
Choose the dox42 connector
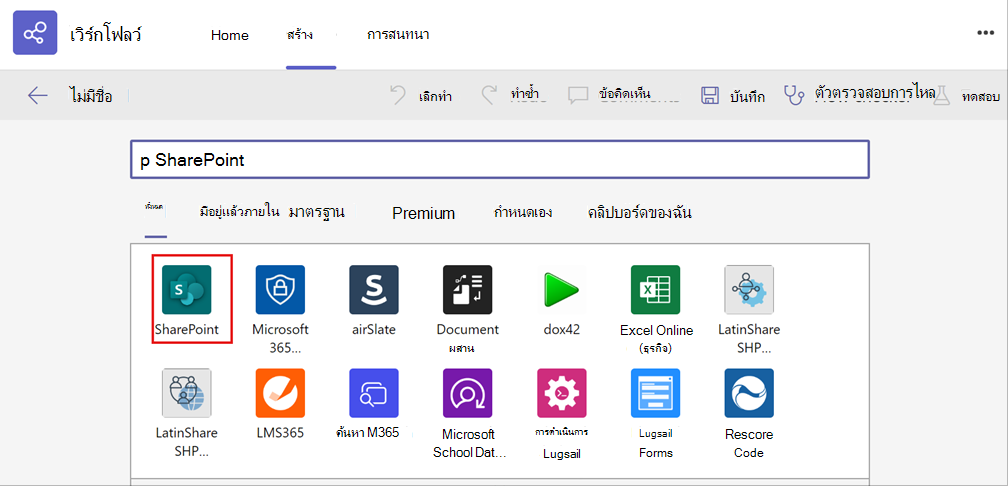coord(562,290)
